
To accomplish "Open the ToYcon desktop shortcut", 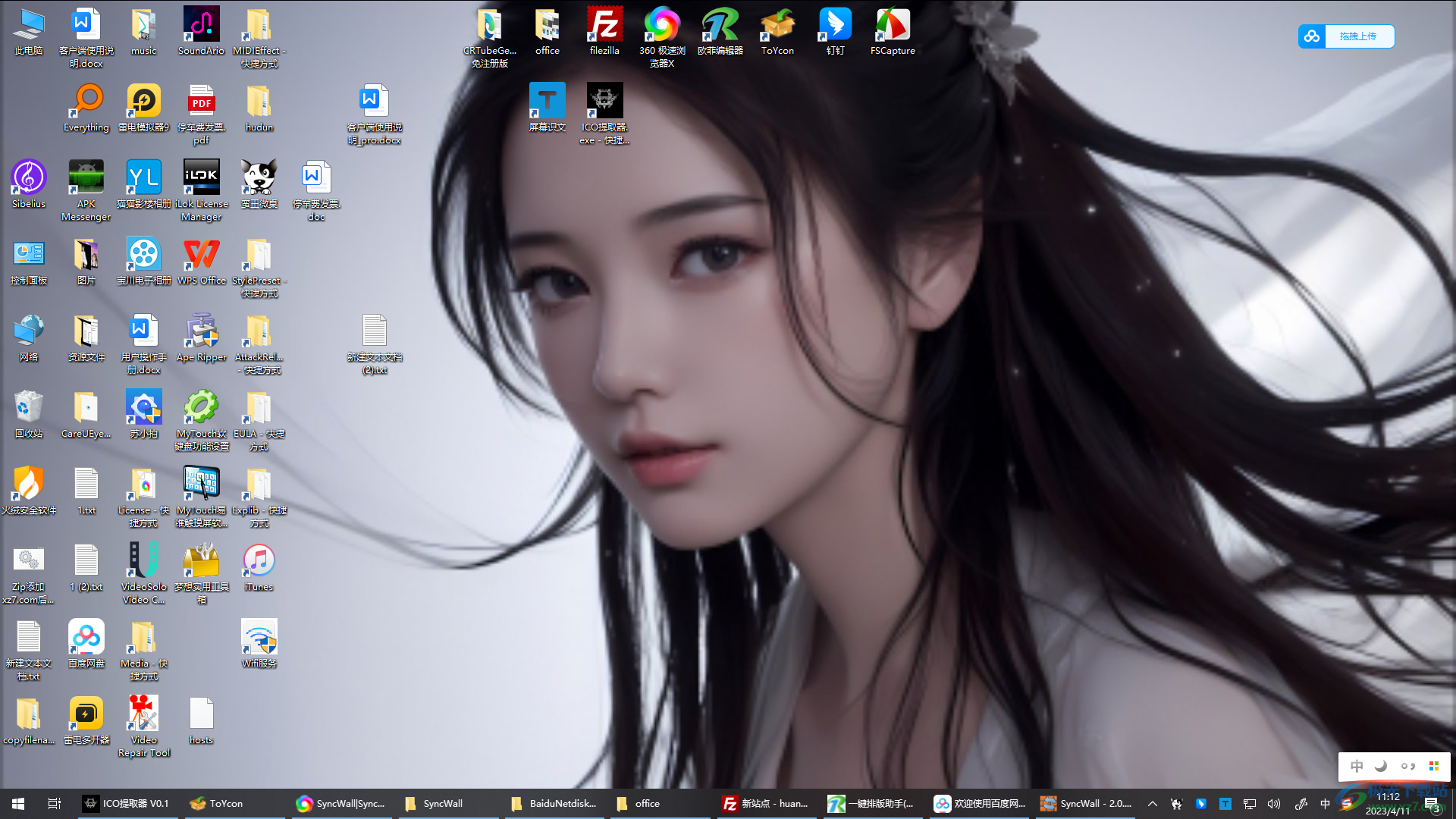I will point(777,29).
